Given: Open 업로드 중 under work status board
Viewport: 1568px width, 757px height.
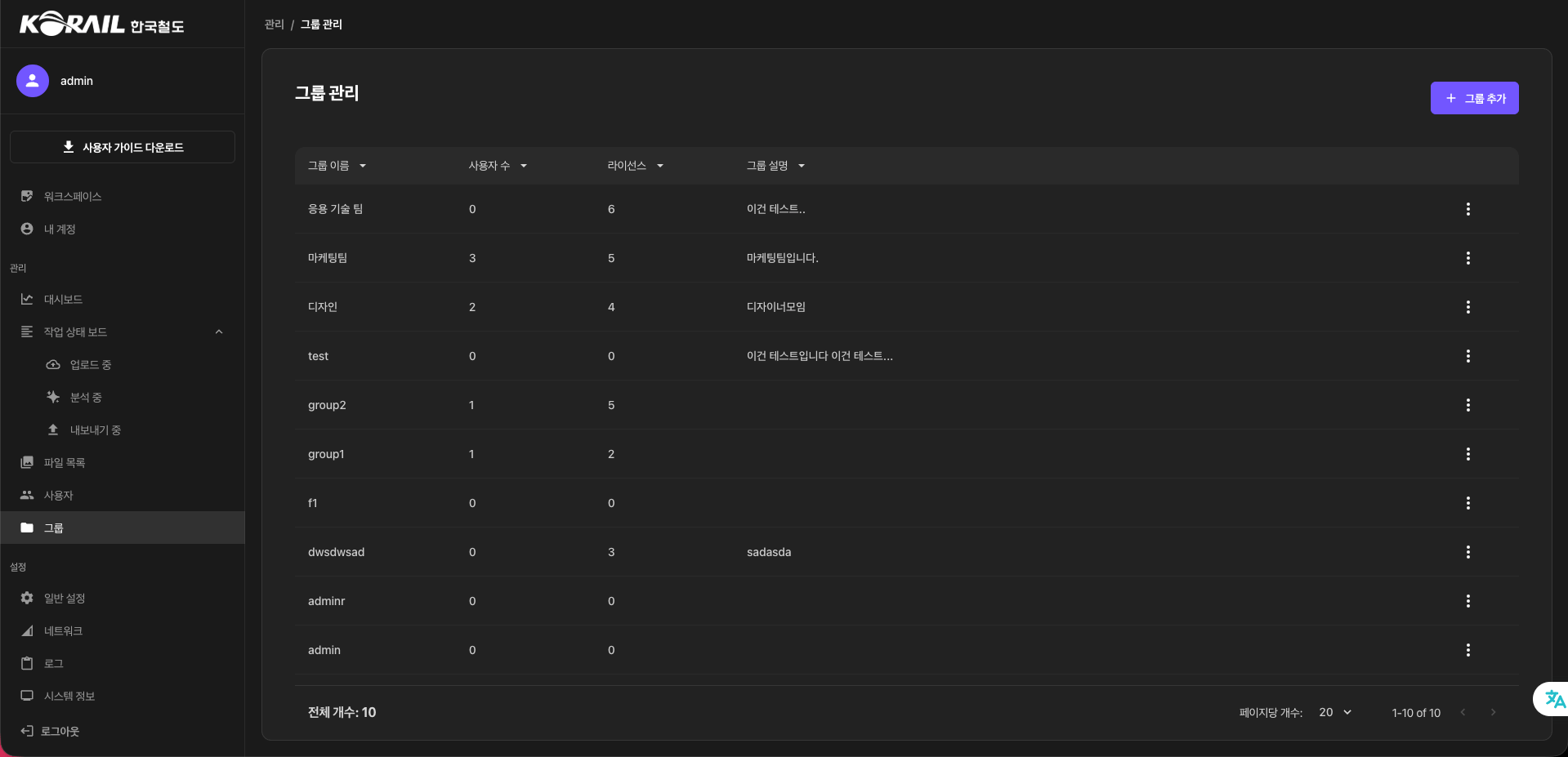Looking at the screenshot, I should coord(90,365).
